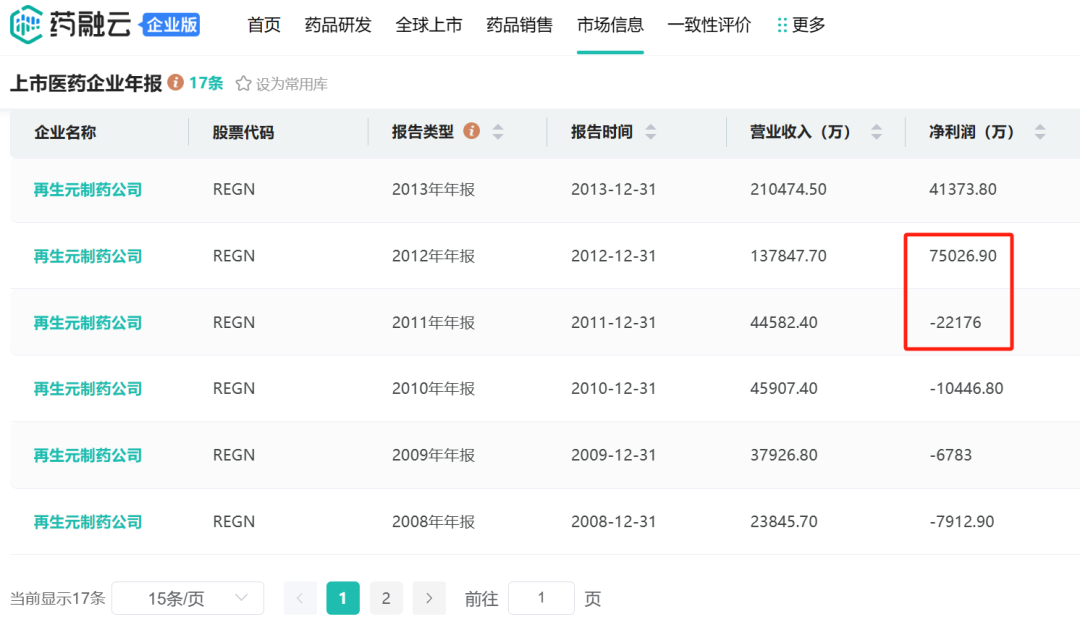
Task: Click the 药融云 logo icon
Action: pyautogui.click(x=27, y=25)
